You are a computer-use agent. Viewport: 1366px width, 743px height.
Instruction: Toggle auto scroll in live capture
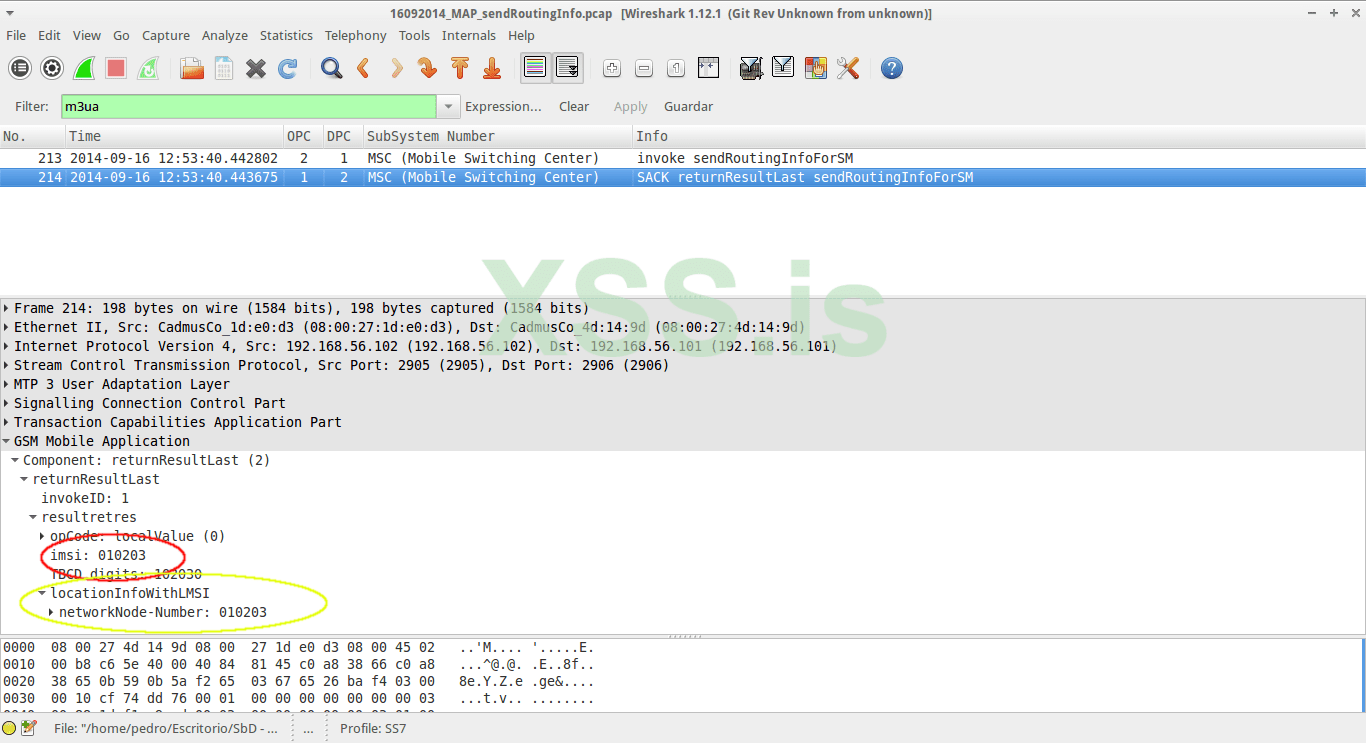tap(568, 68)
